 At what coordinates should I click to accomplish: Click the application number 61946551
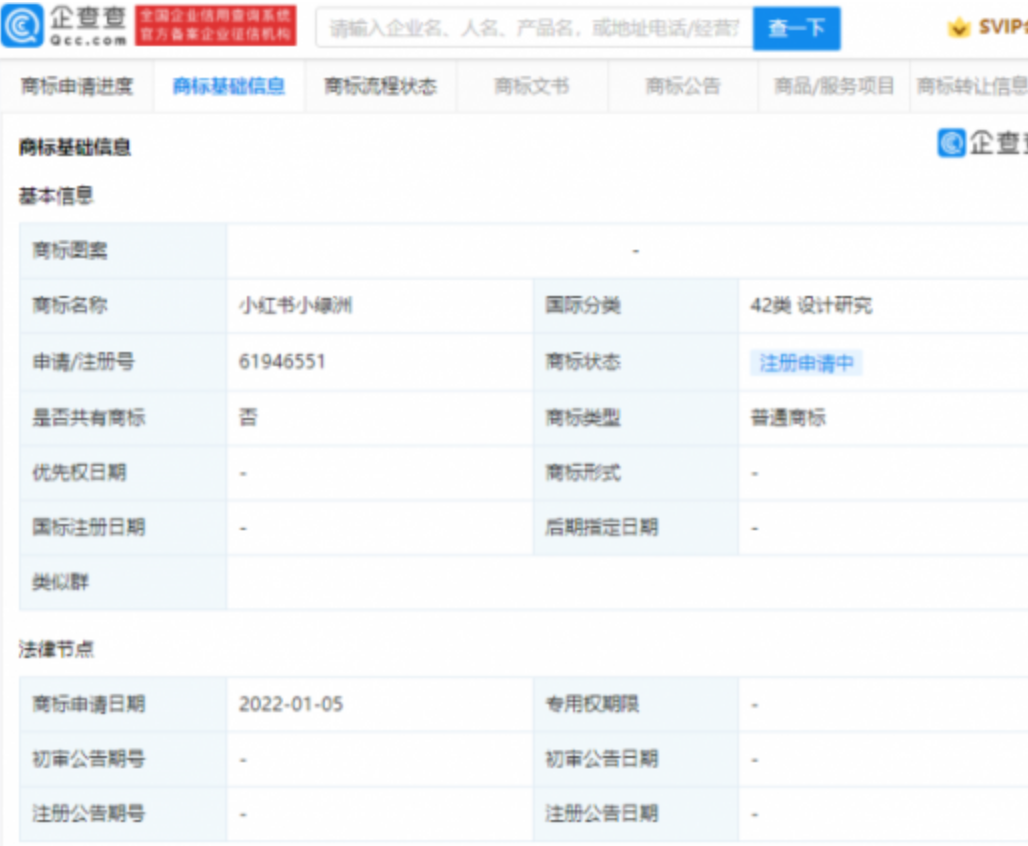[282, 362]
